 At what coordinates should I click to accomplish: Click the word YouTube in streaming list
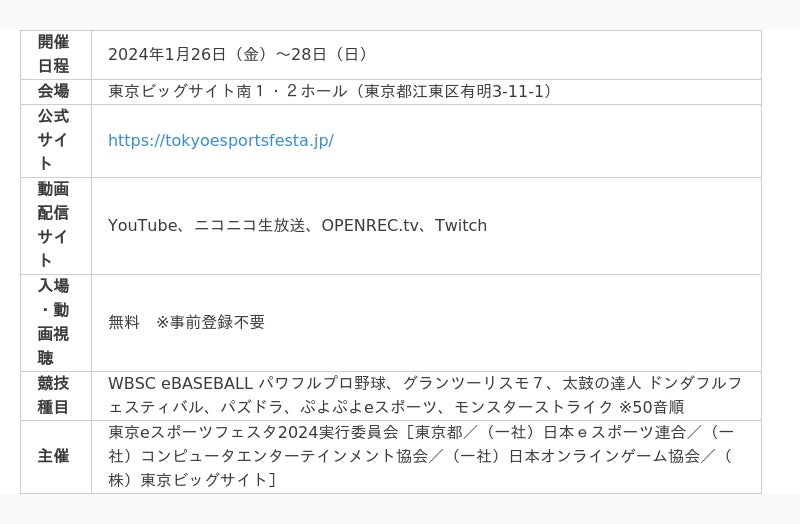[142, 226]
